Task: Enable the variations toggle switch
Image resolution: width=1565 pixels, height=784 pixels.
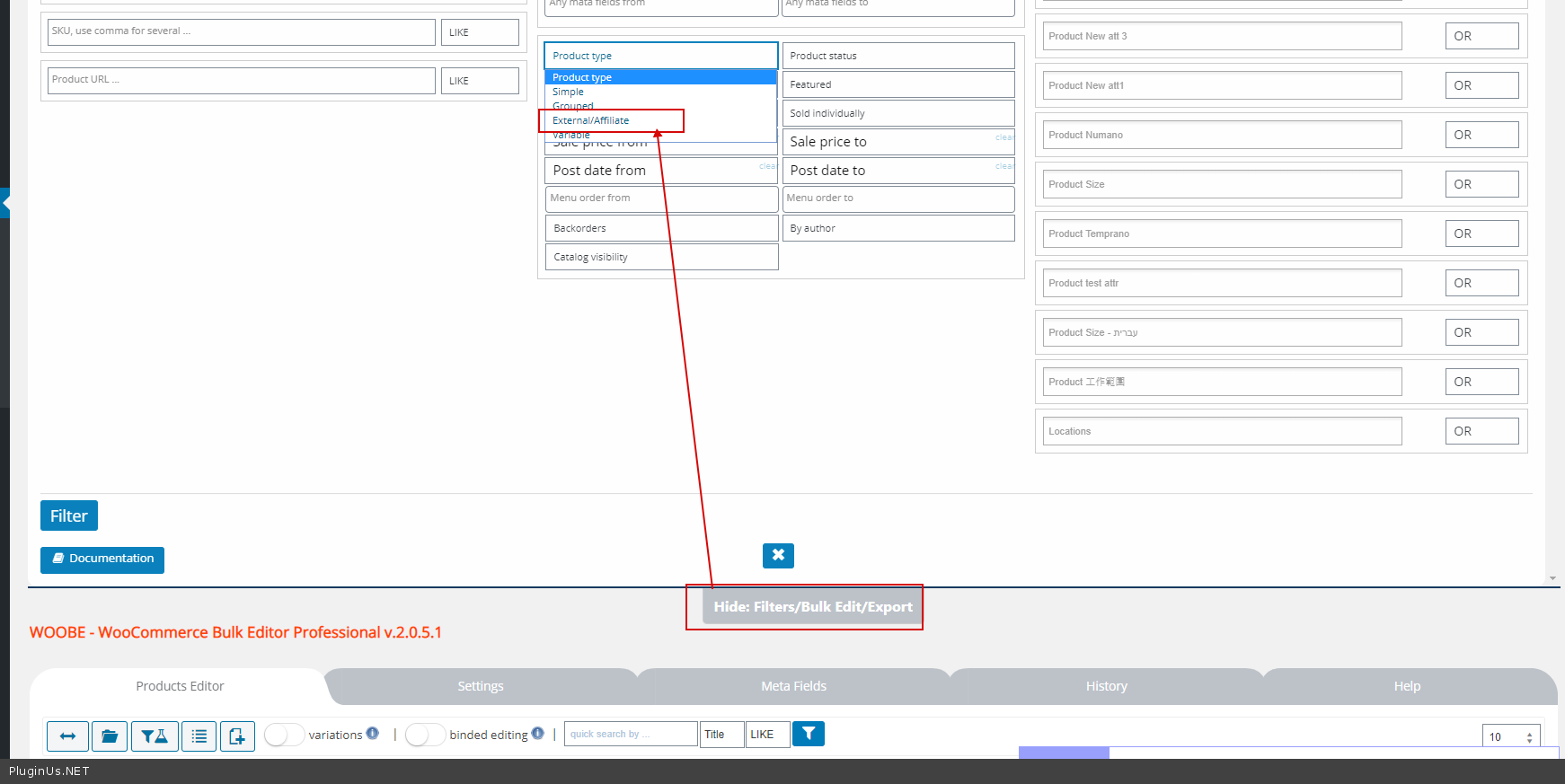Action: point(284,735)
